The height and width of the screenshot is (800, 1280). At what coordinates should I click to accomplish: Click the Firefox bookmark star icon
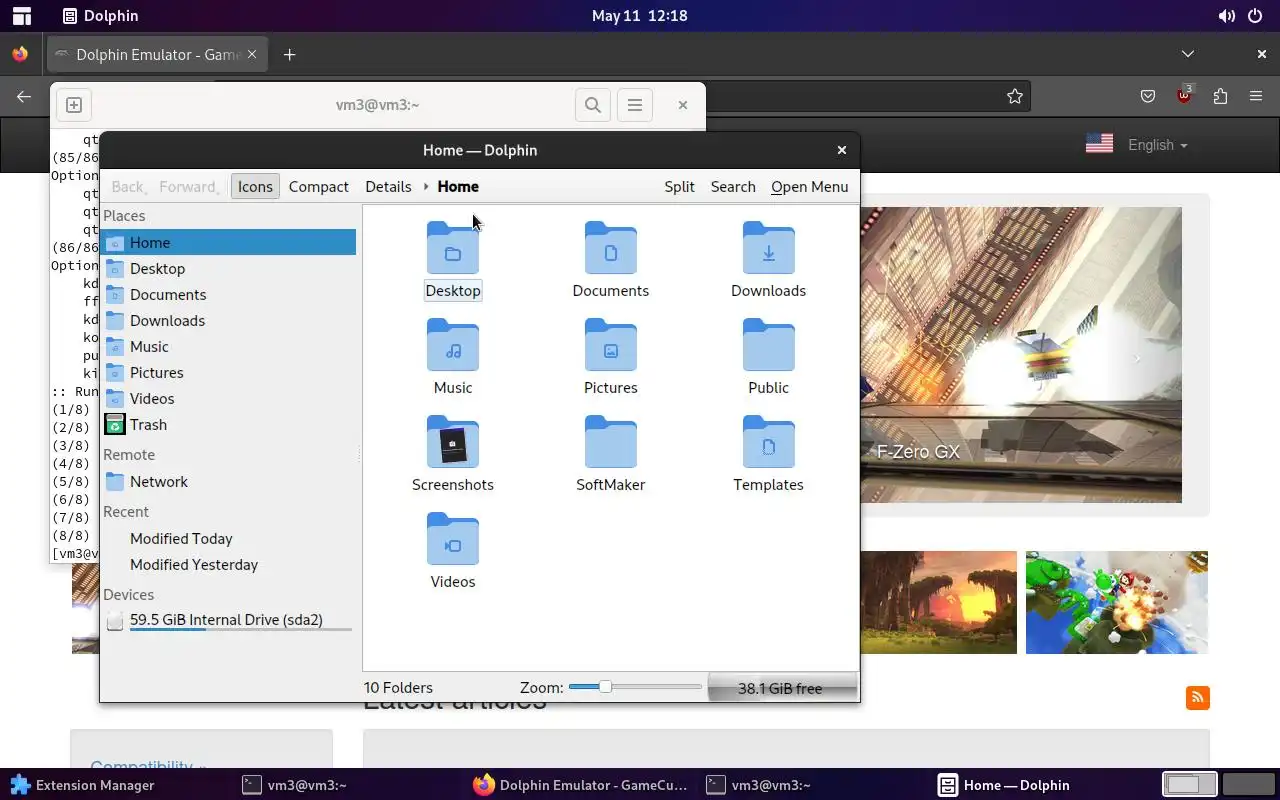[x=1015, y=96]
